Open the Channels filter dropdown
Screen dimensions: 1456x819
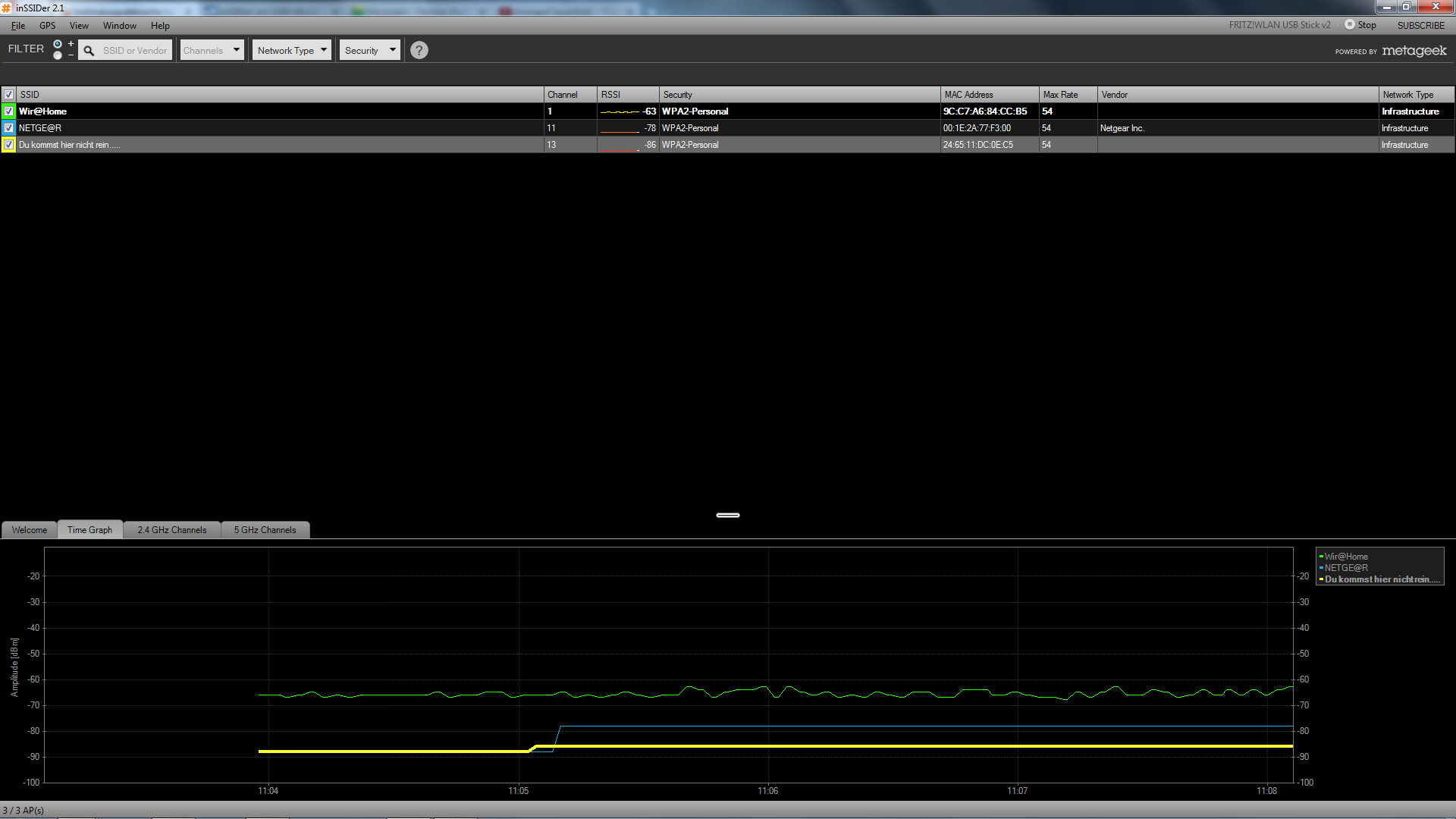(212, 50)
